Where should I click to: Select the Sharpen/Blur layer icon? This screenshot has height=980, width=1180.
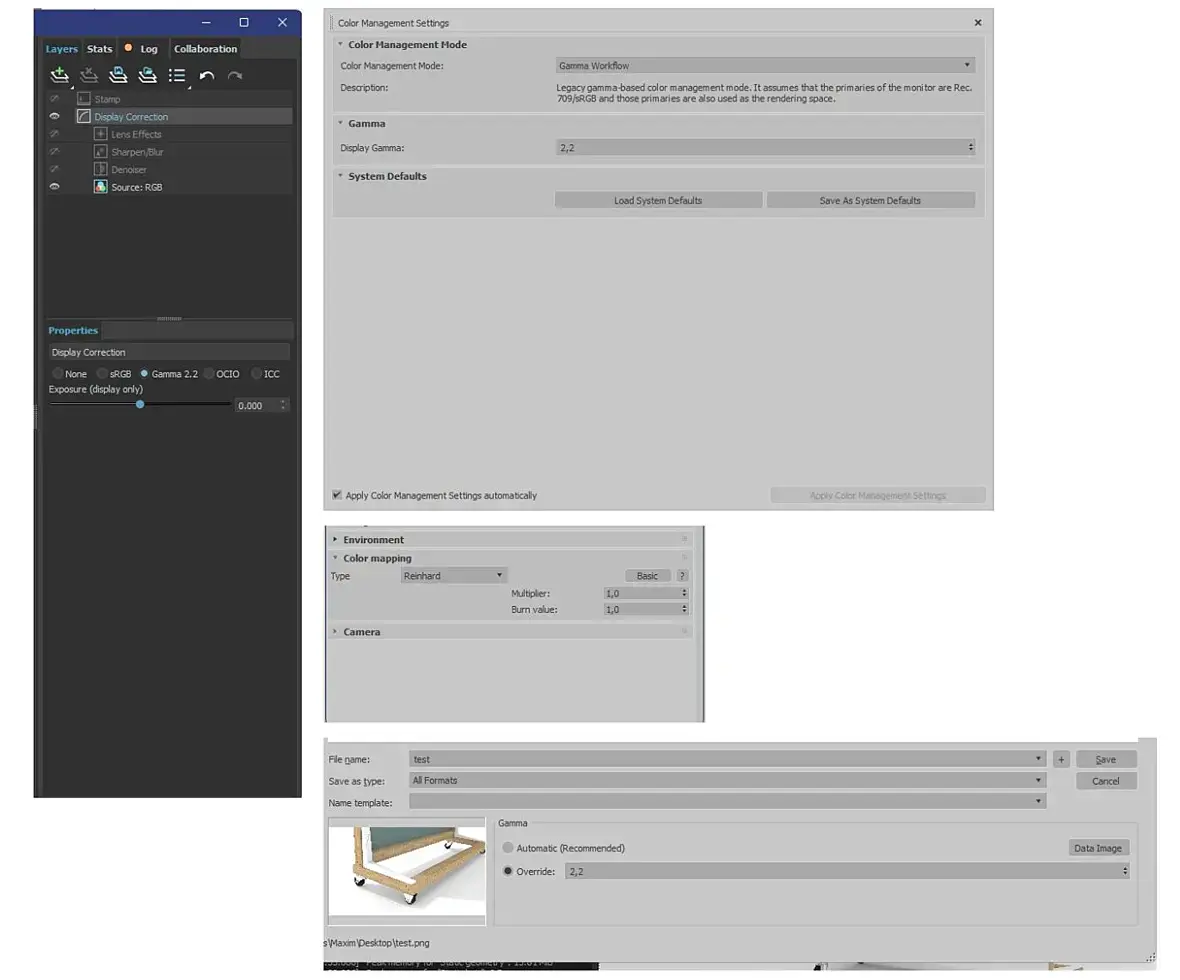click(x=100, y=151)
